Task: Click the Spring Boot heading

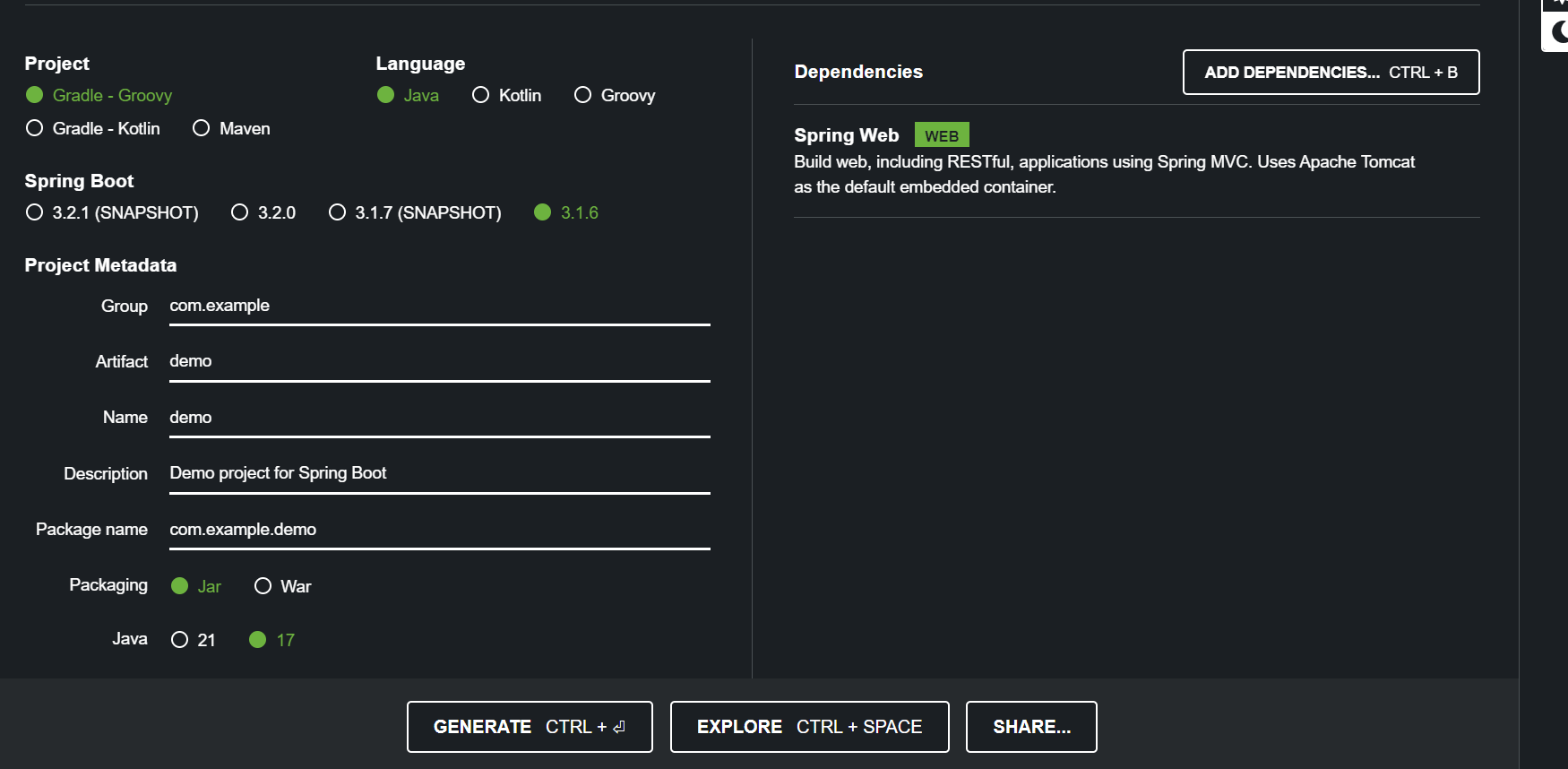Action: [x=79, y=181]
